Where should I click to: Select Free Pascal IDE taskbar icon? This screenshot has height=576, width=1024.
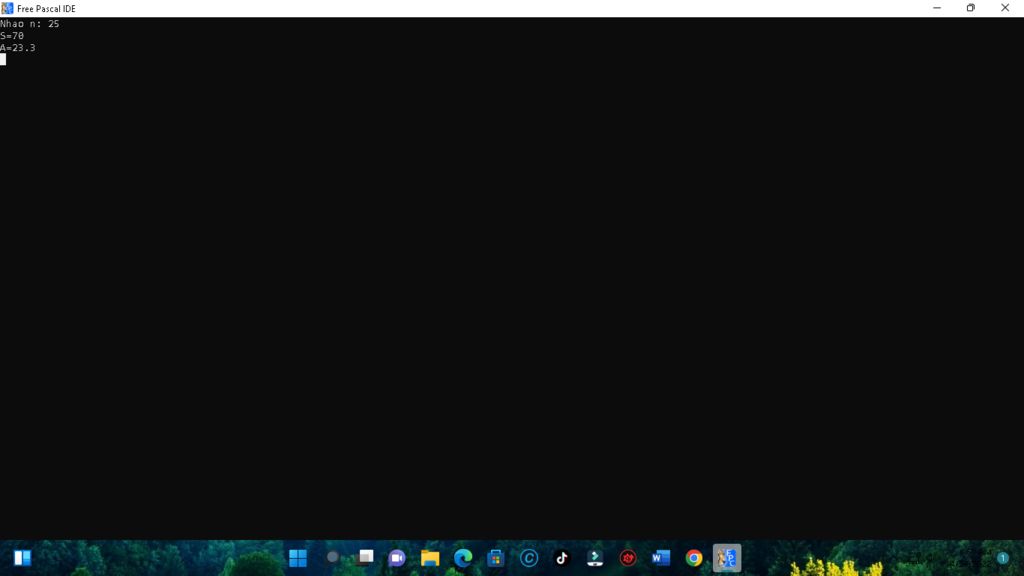[x=727, y=558]
